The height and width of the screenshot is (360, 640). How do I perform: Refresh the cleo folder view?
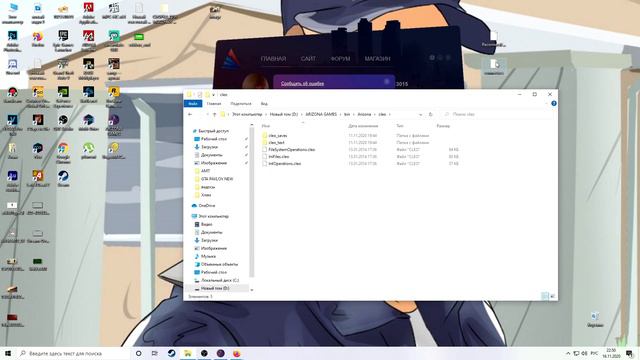pos(431,114)
